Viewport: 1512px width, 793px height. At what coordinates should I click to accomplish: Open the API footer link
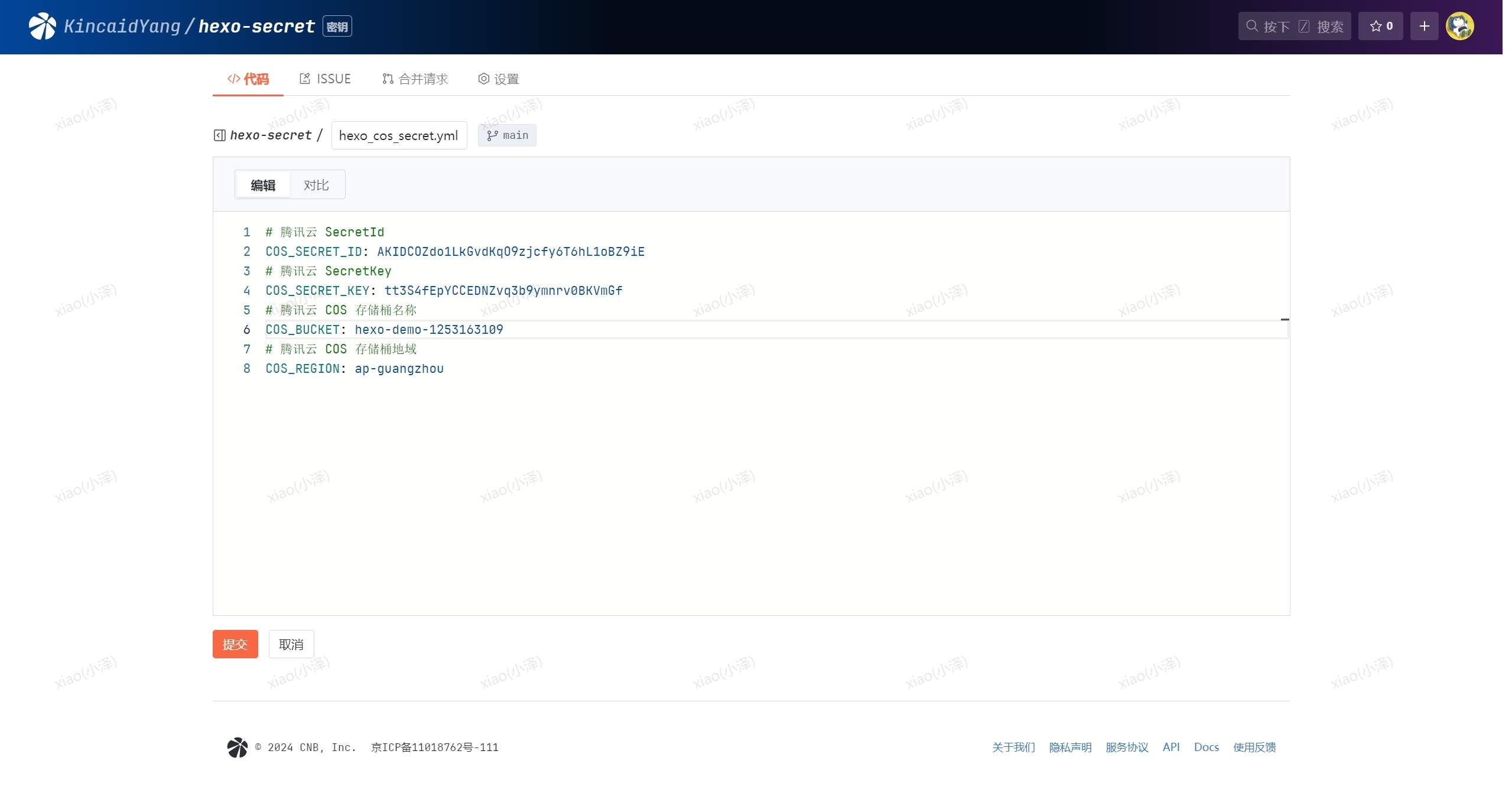point(1171,747)
